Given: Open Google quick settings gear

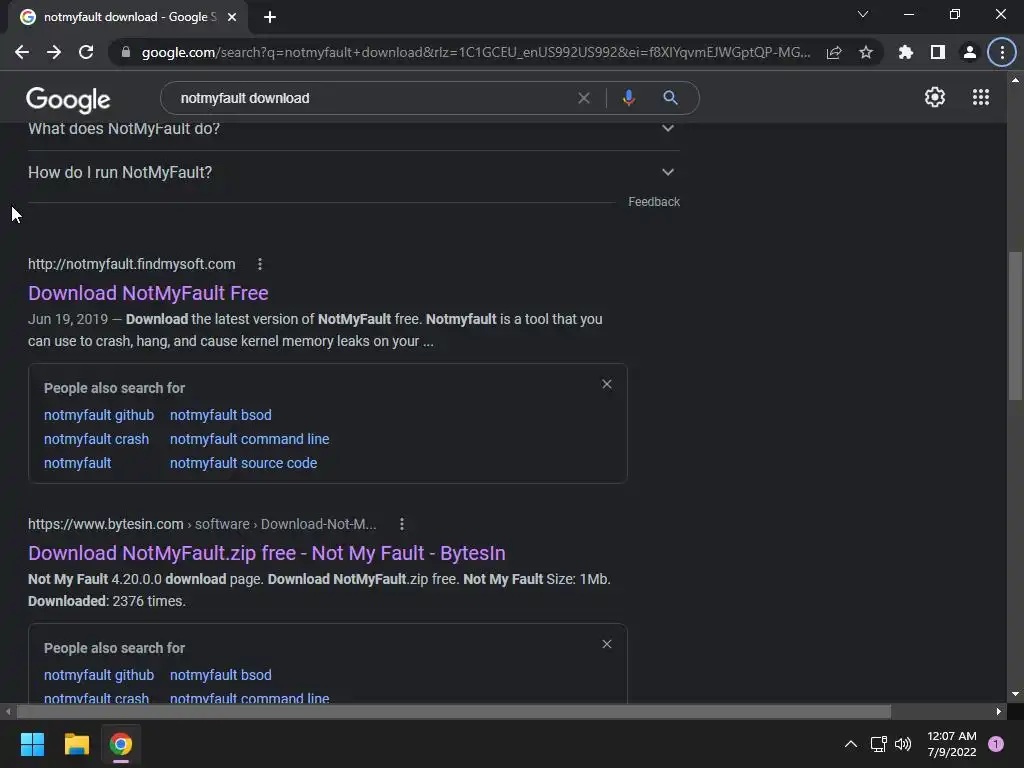Looking at the screenshot, I should click(x=935, y=97).
